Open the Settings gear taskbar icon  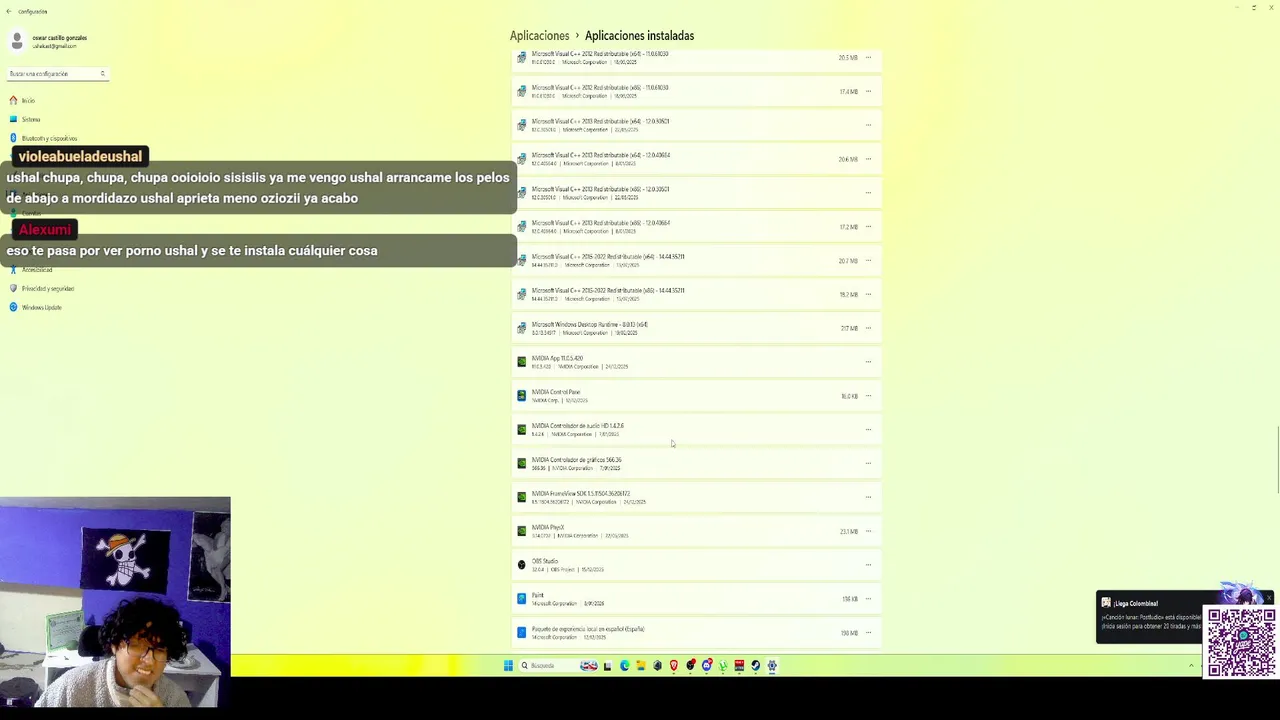(772, 666)
